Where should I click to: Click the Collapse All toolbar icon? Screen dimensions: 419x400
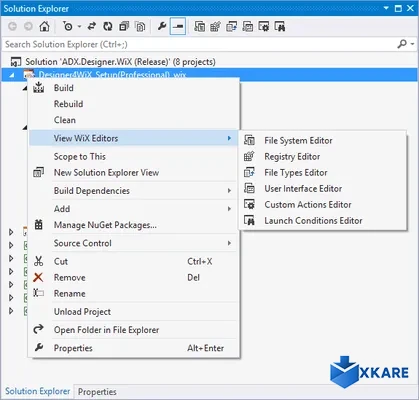click(124, 26)
